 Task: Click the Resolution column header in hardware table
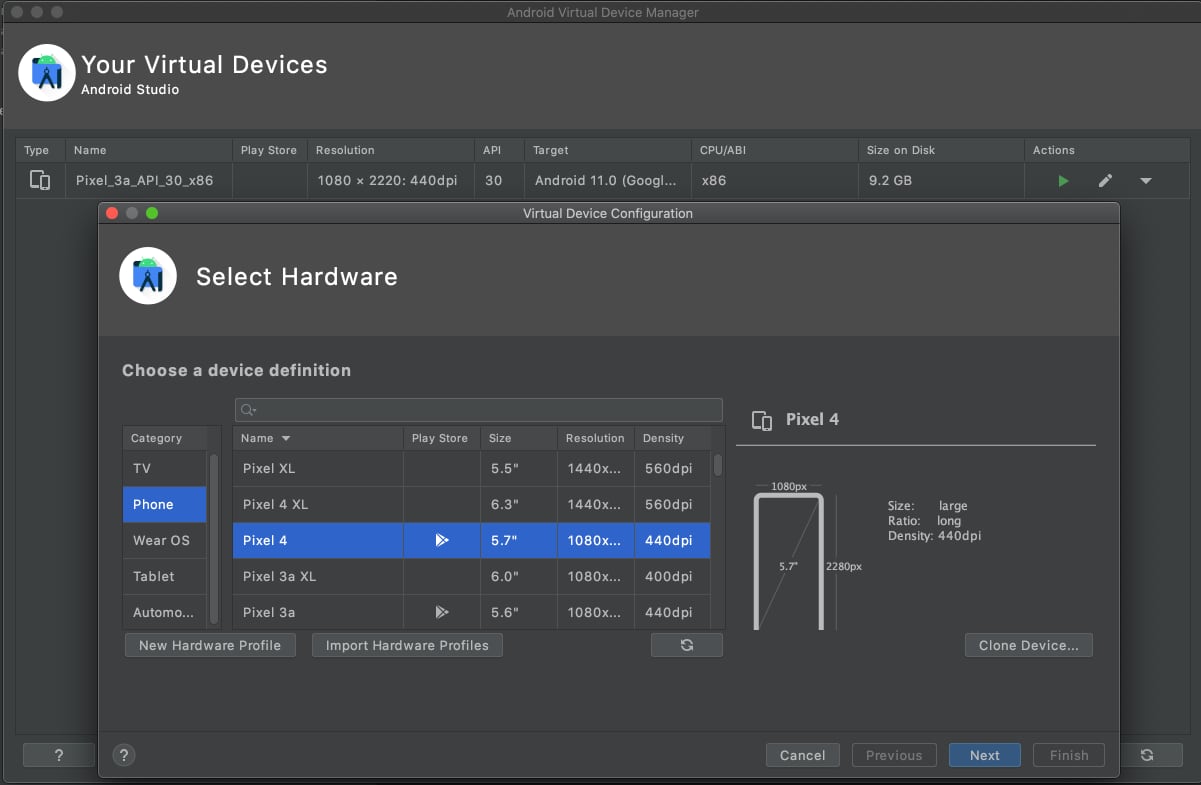click(x=595, y=438)
